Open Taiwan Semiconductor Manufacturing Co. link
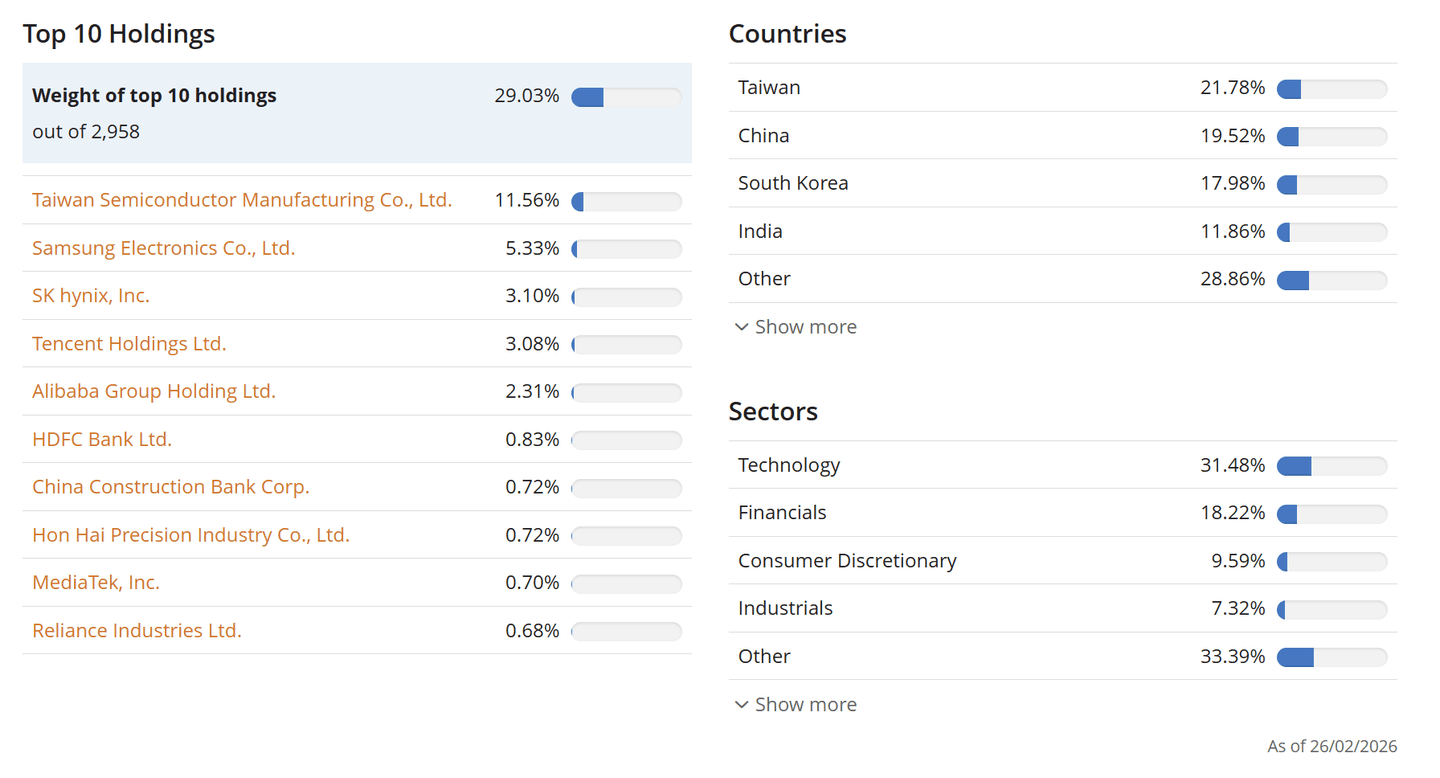 (242, 200)
